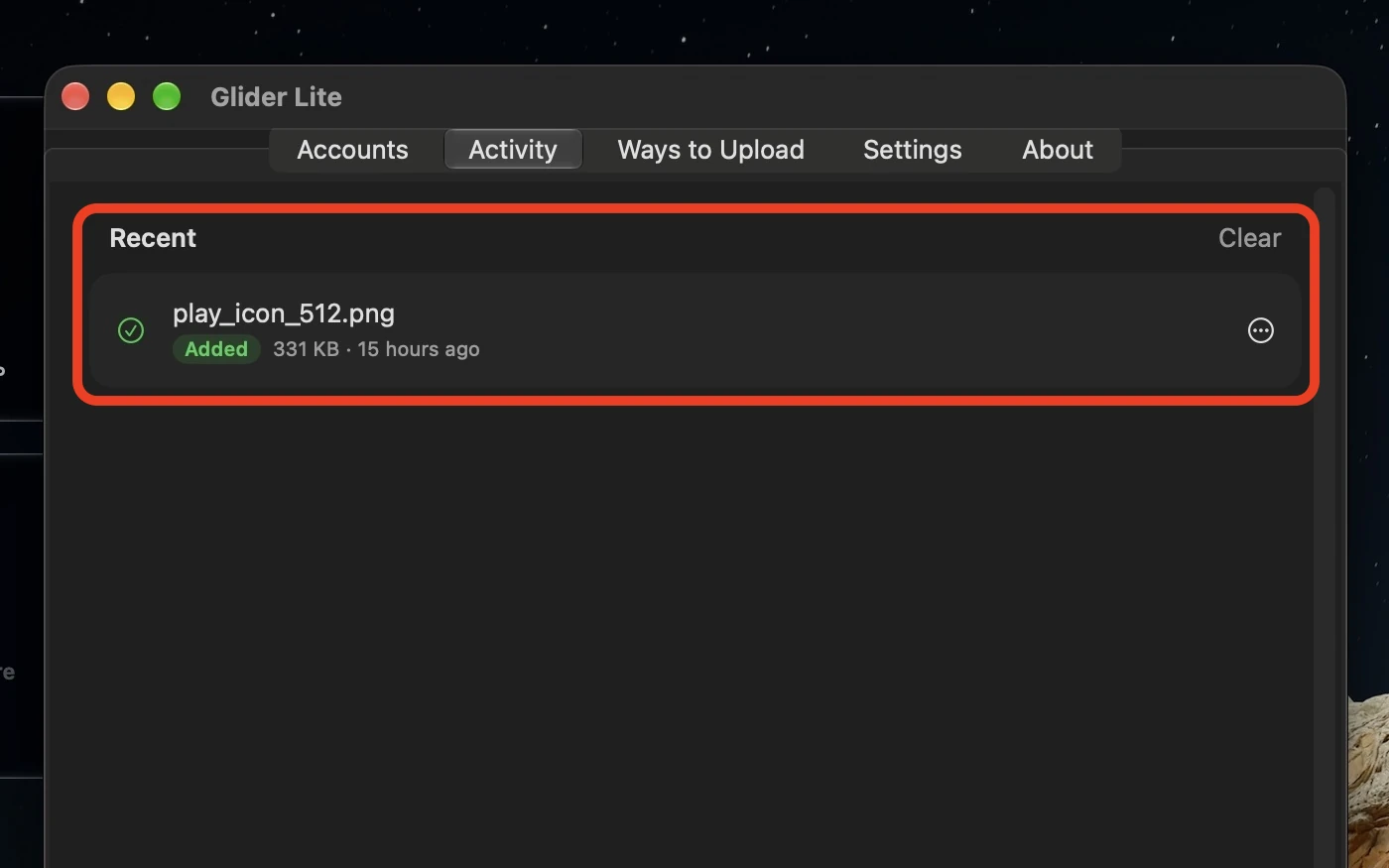Viewport: 1389px width, 868px height.
Task: Open the Accounts tab
Action: coord(352,150)
